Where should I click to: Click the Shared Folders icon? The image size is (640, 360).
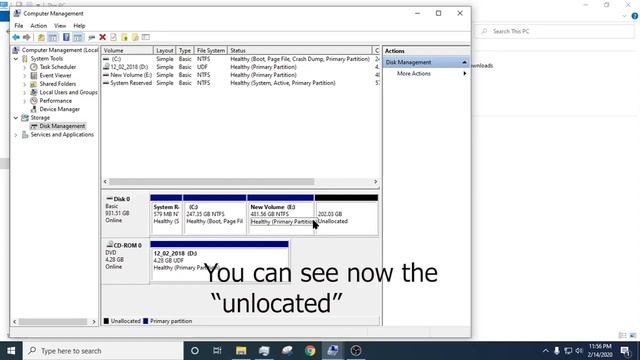[x=34, y=84]
